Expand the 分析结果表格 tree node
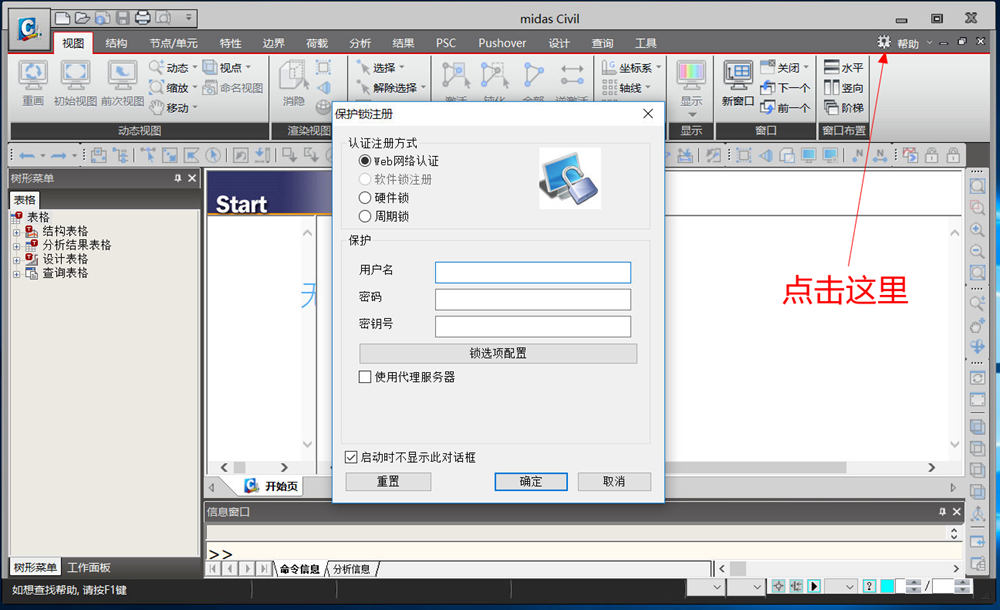Screen dimensions: 1000x610 tap(17, 246)
